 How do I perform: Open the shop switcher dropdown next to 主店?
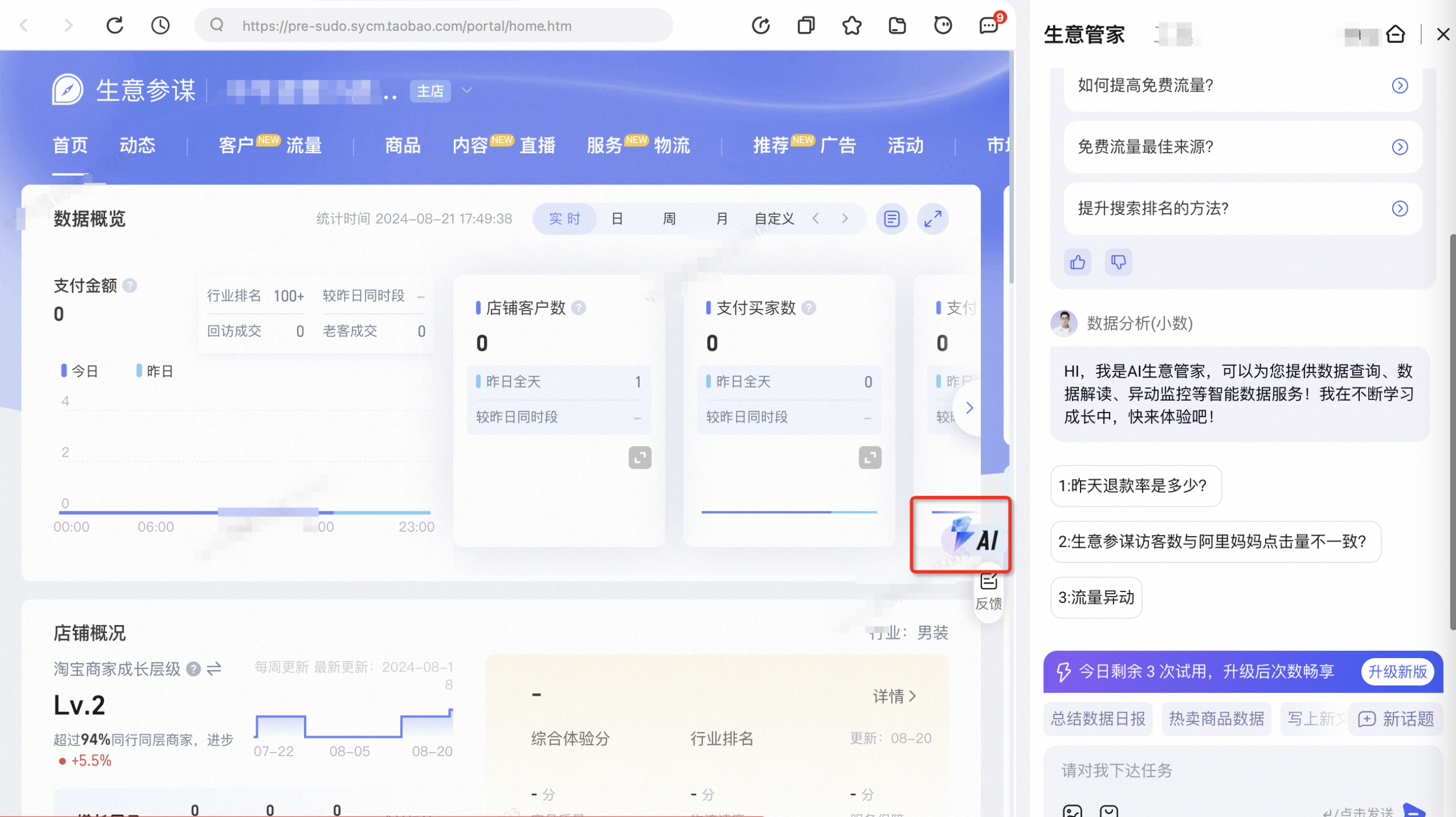(466, 91)
